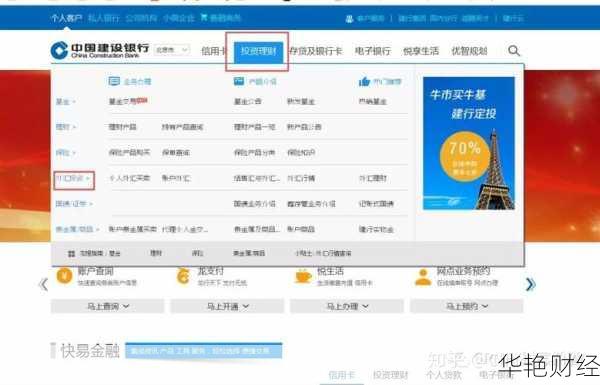Click the 记账式国债 link

[376, 204]
